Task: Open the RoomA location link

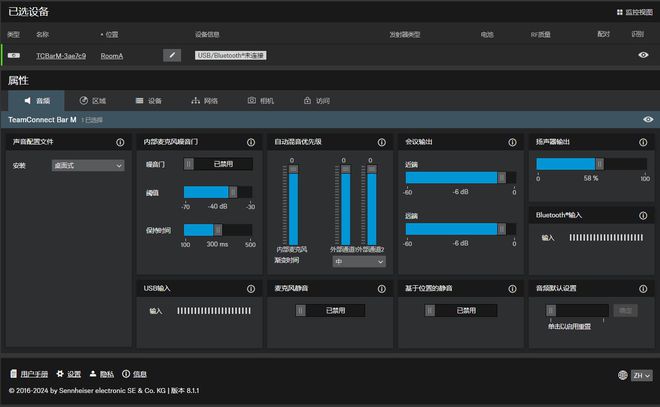Action: pyautogui.click(x=112, y=56)
